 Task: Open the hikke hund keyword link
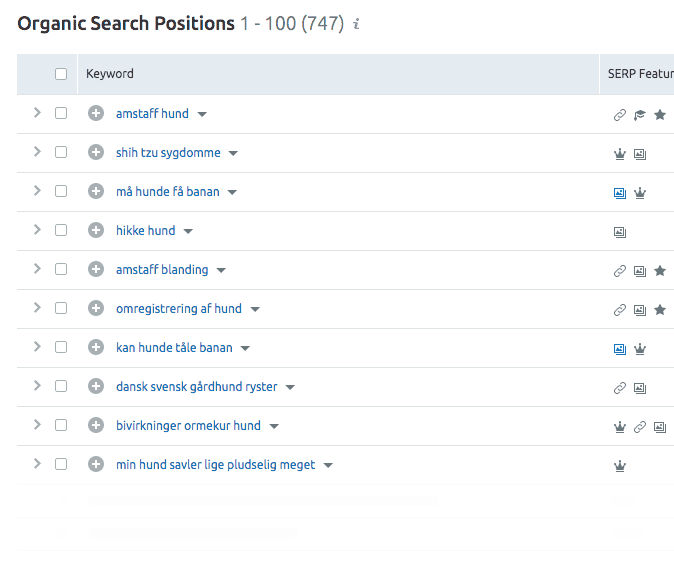[146, 230]
